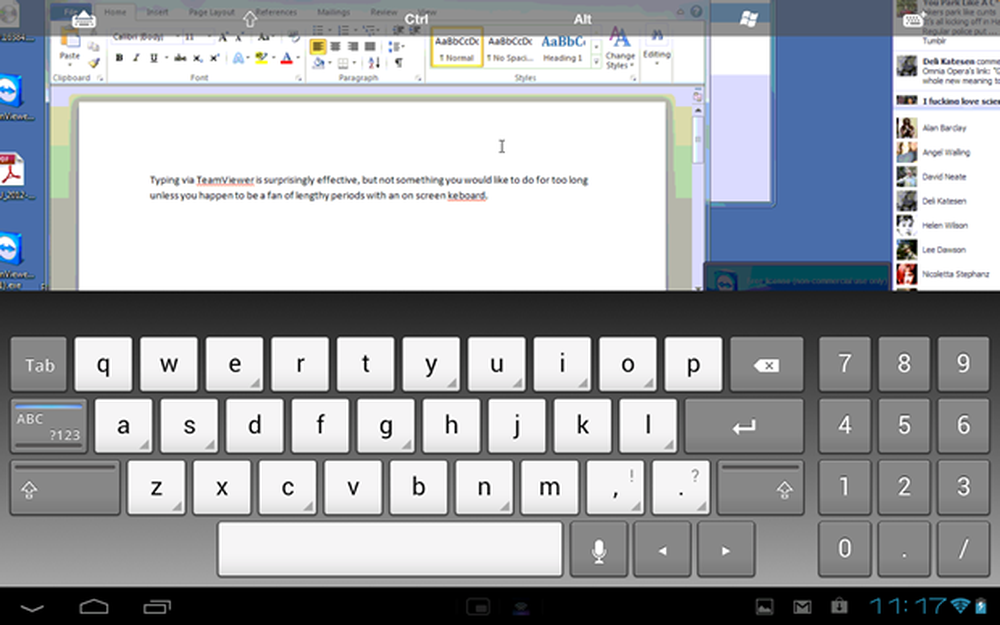Open the Mailings ribbon tab
The height and width of the screenshot is (625, 1000).
(x=333, y=11)
